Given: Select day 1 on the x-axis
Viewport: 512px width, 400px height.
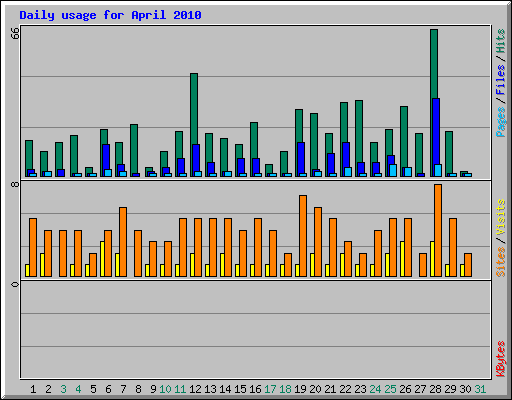Looking at the screenshot, I should tap(33, 389).
